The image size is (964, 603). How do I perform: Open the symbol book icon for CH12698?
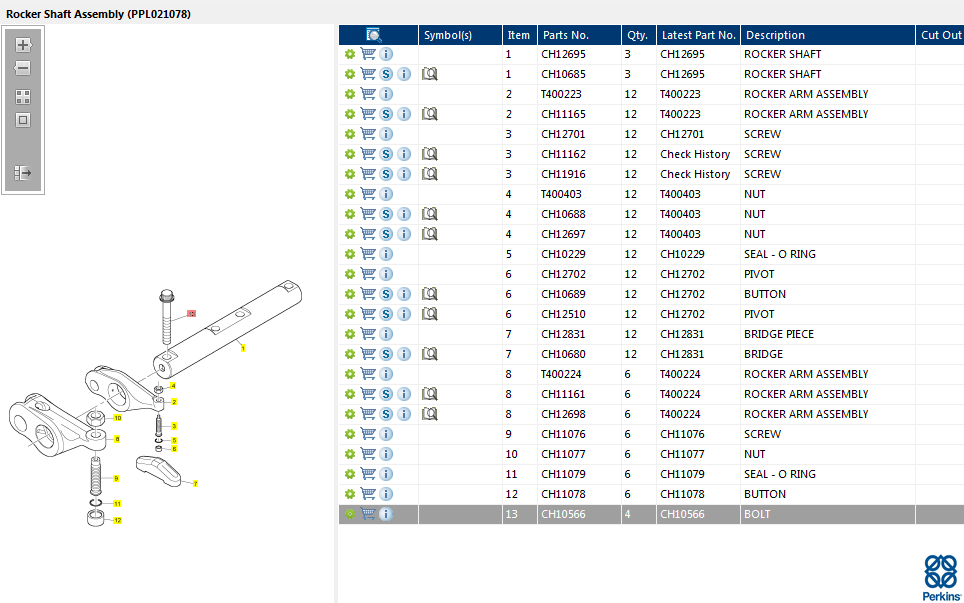click(x=430, y=414)
